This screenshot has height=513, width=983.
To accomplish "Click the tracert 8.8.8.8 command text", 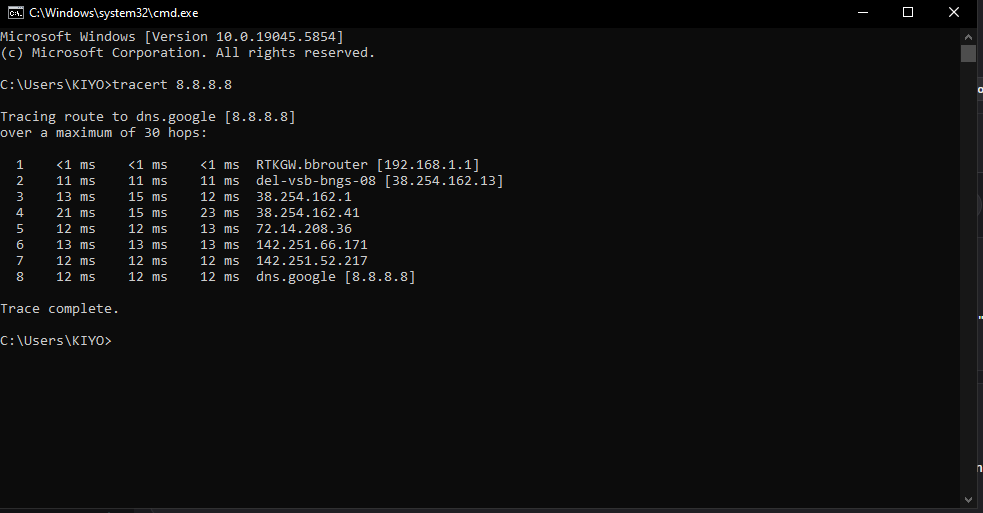I will tap(172, 85).
